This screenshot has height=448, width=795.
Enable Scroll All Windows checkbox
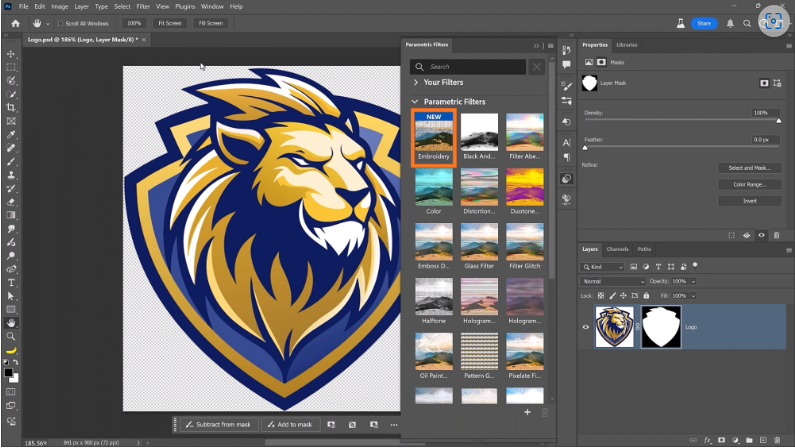[x=61, y=23]
